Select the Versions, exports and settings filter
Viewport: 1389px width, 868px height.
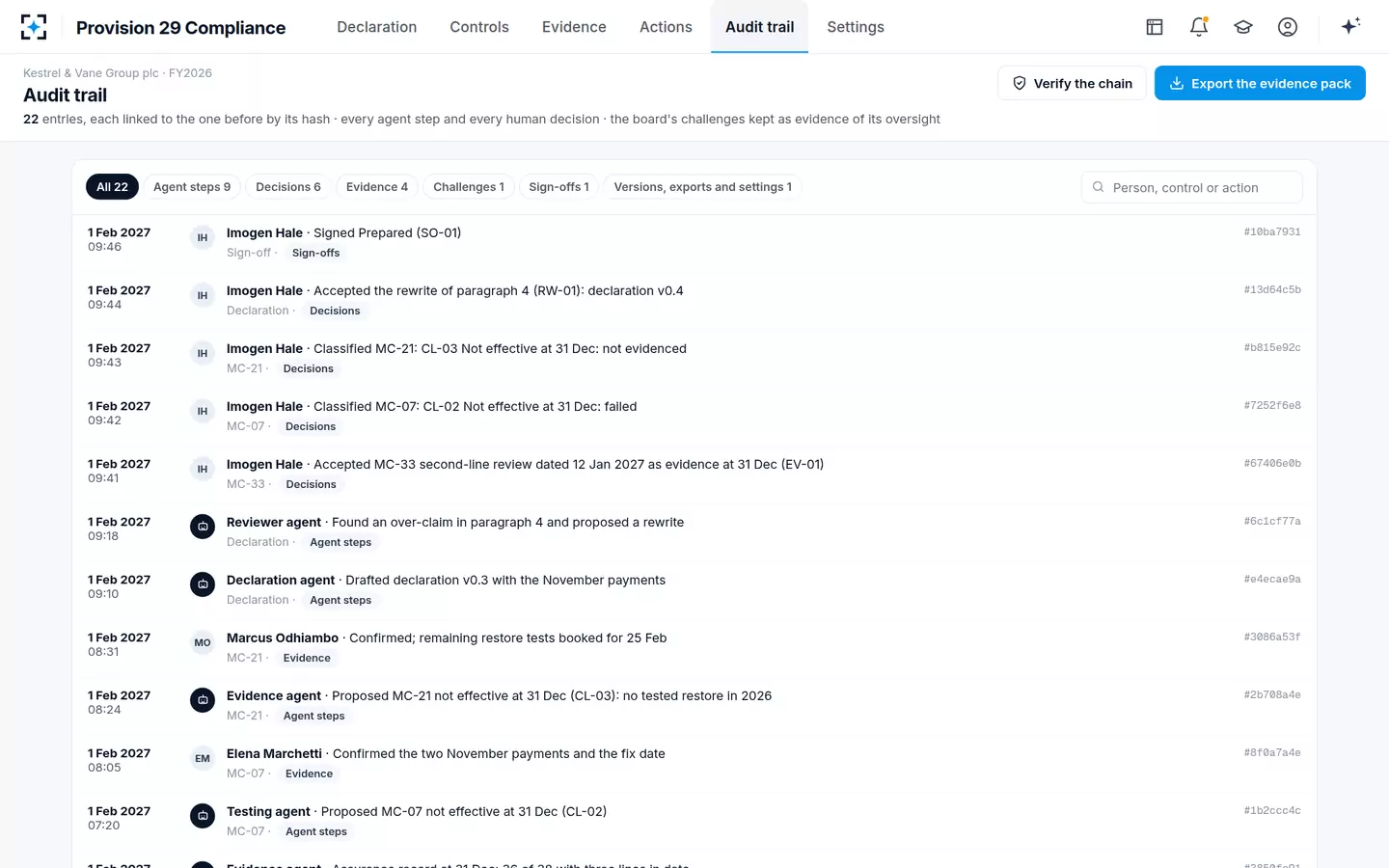[703, 187]
